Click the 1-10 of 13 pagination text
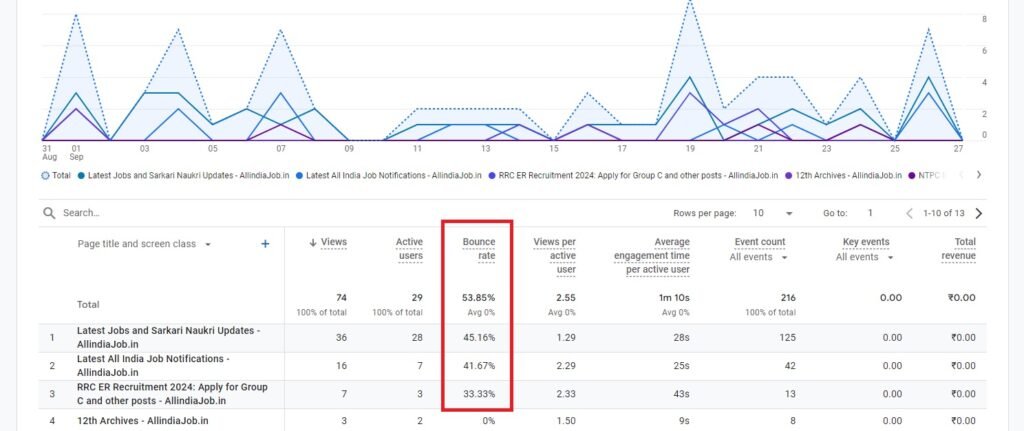This screenshot has height=431, width=1024. 944,213
